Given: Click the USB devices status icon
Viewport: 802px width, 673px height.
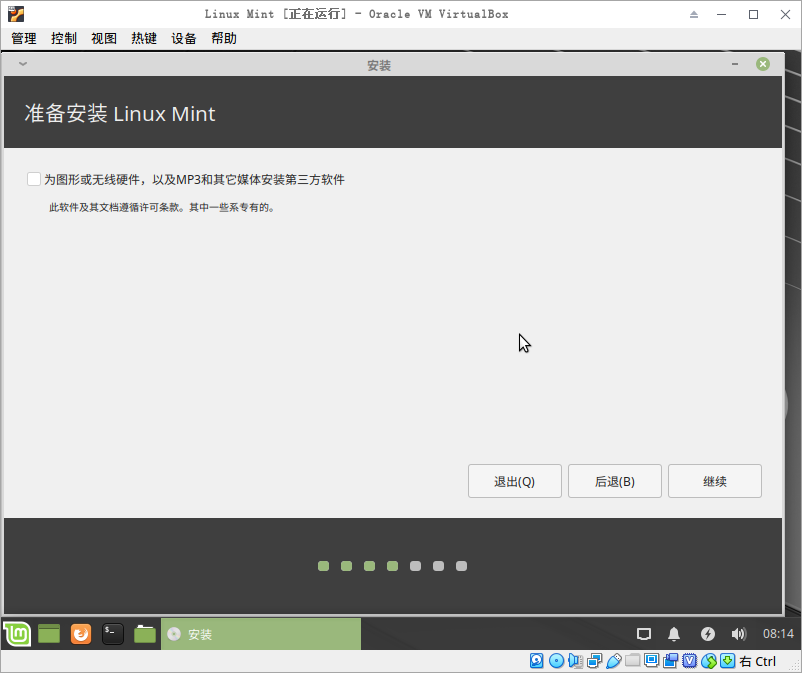Looking at the screenshot, I should point(612,661).
